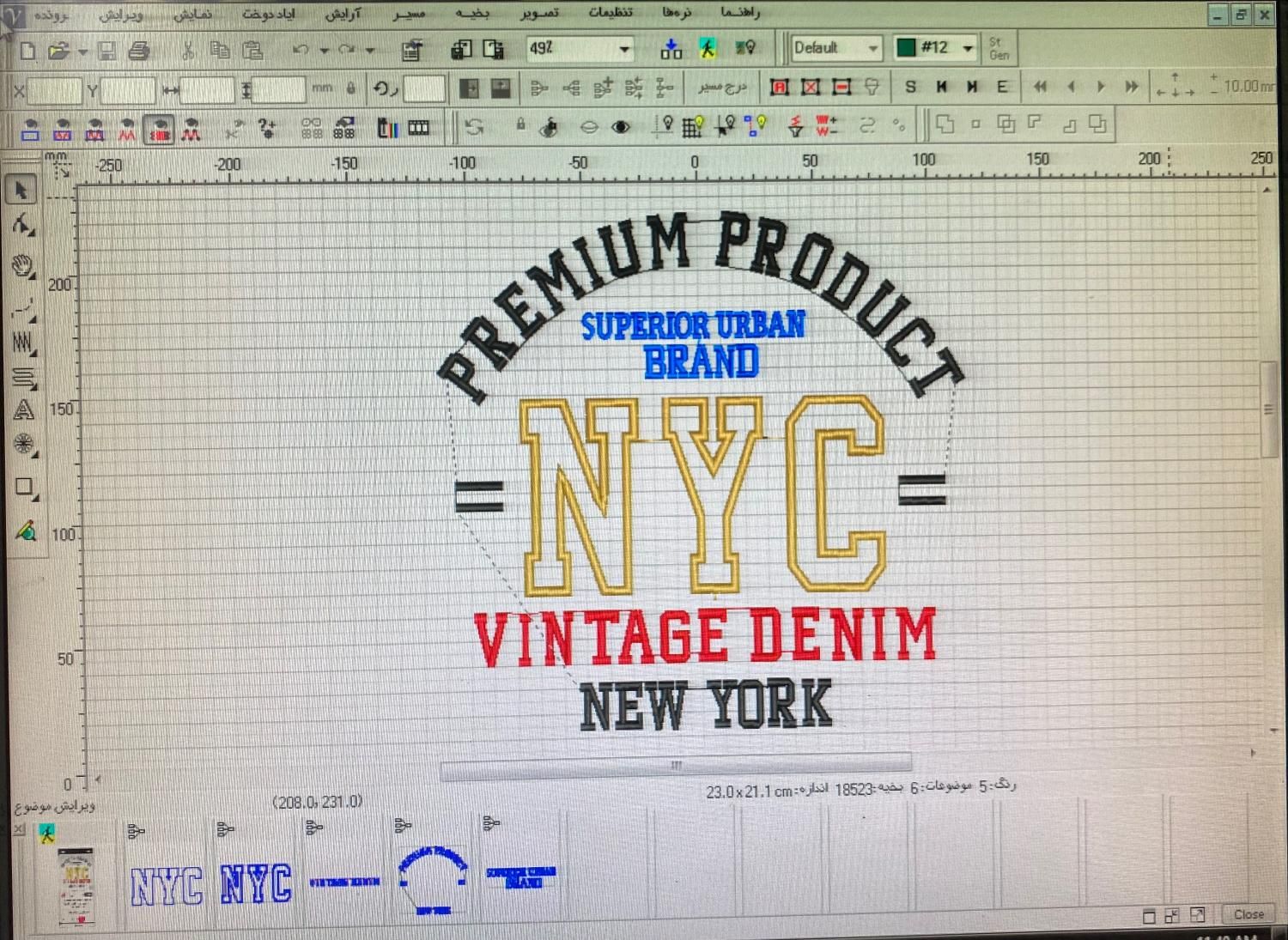
Task: Create a new design document
Action: click(27, 52)
